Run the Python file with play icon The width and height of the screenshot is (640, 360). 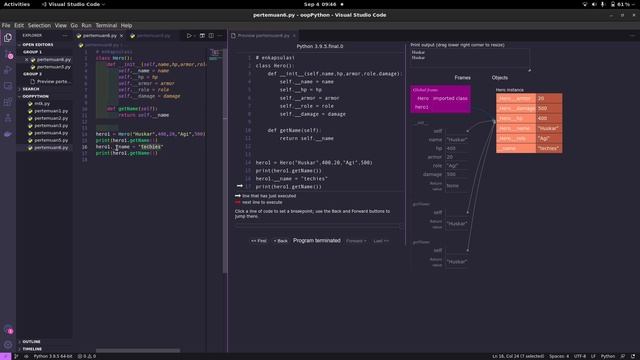click(189, 36)
